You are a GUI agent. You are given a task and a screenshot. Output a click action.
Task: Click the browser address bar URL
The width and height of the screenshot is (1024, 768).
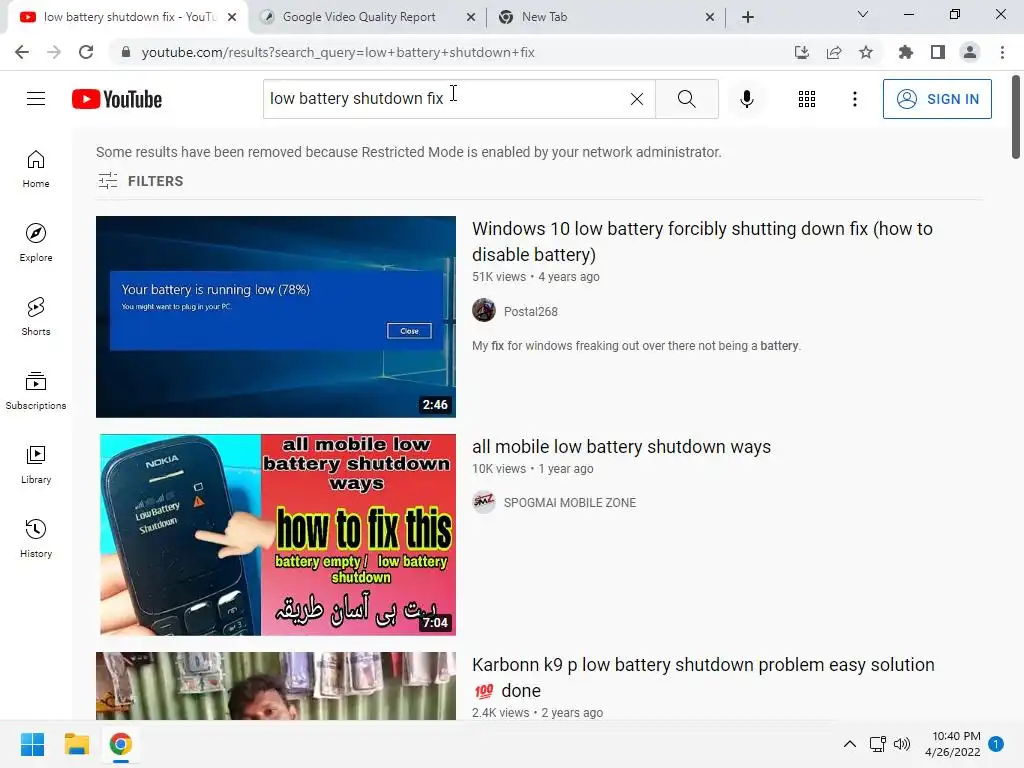338,52
